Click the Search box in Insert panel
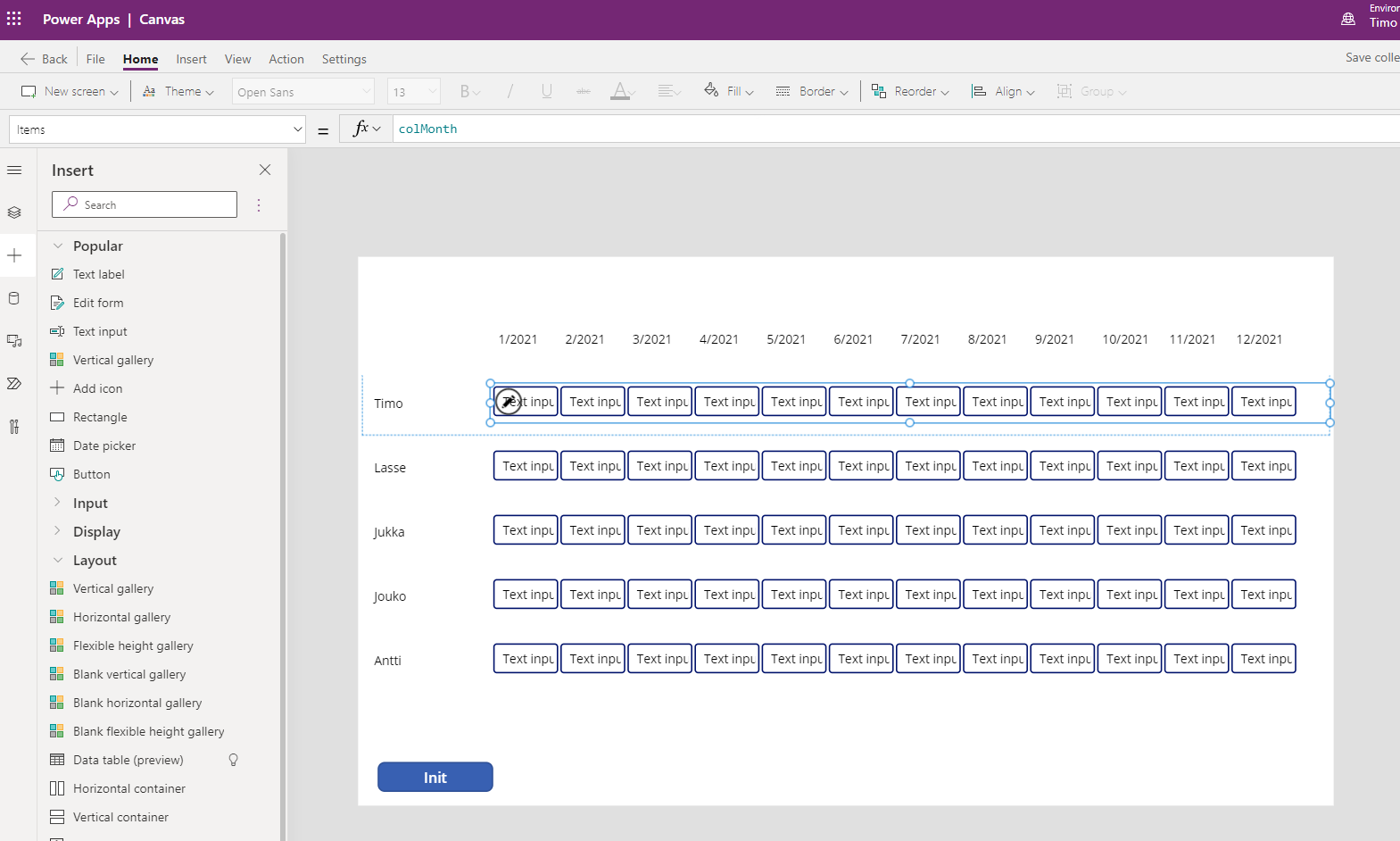 click(145, 204)
